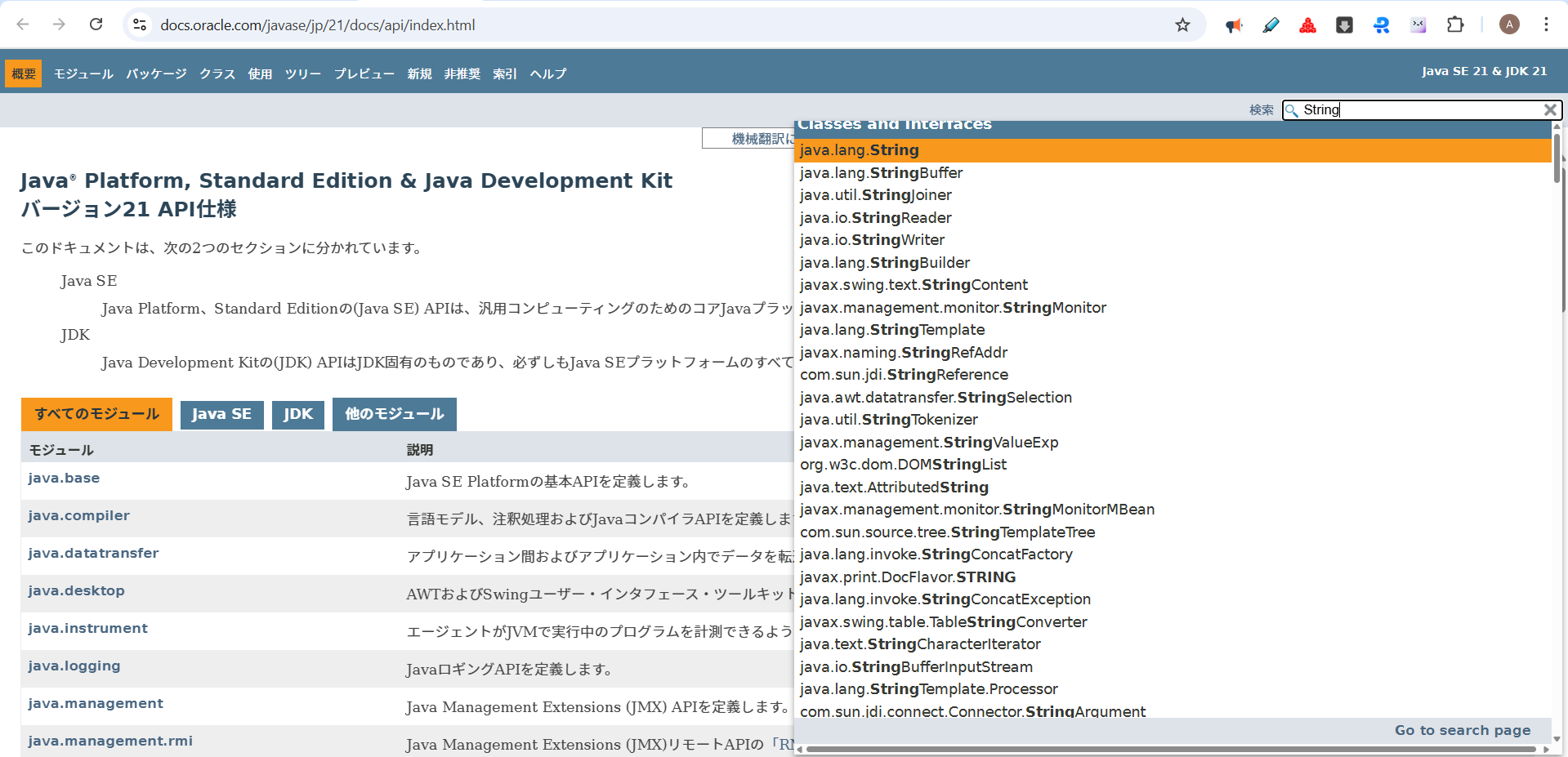This screenshot has width=1568, height=757.
Task: Pick java.util.StringTokenizer from the suggestions
Action: tap(889, 420)
